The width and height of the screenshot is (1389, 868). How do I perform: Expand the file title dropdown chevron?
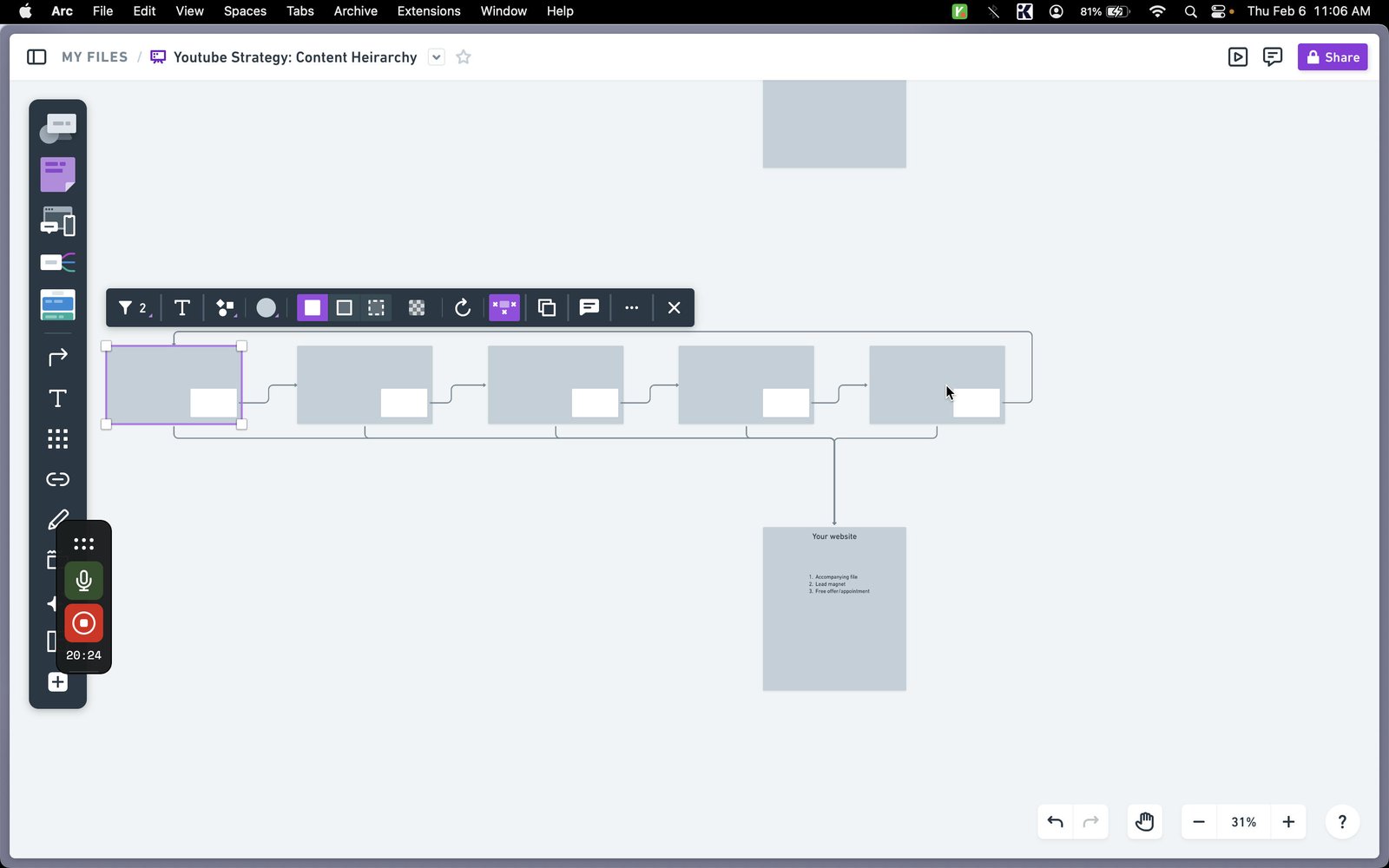click(x=437, y=57)
